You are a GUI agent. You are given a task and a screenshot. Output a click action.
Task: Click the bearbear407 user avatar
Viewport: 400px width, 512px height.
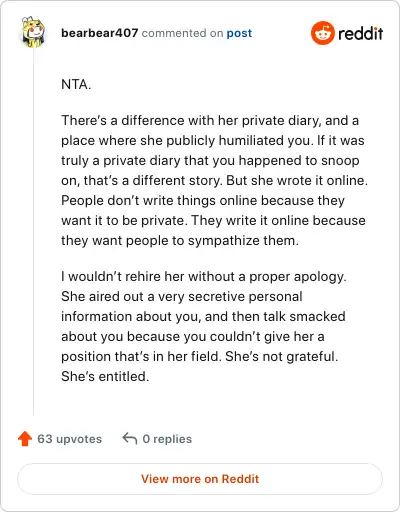click(33, 32)
